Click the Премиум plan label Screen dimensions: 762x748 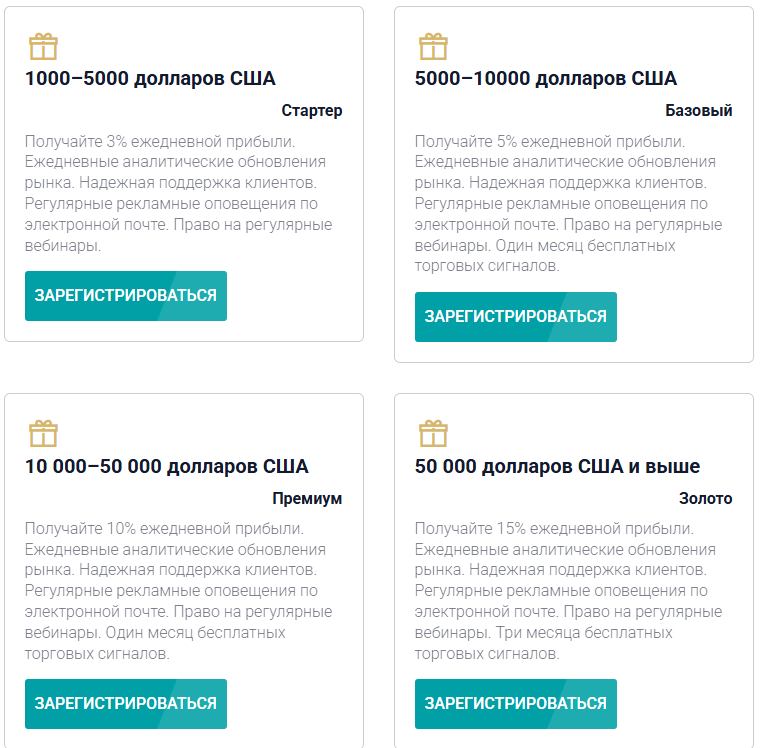coord(307,498)
